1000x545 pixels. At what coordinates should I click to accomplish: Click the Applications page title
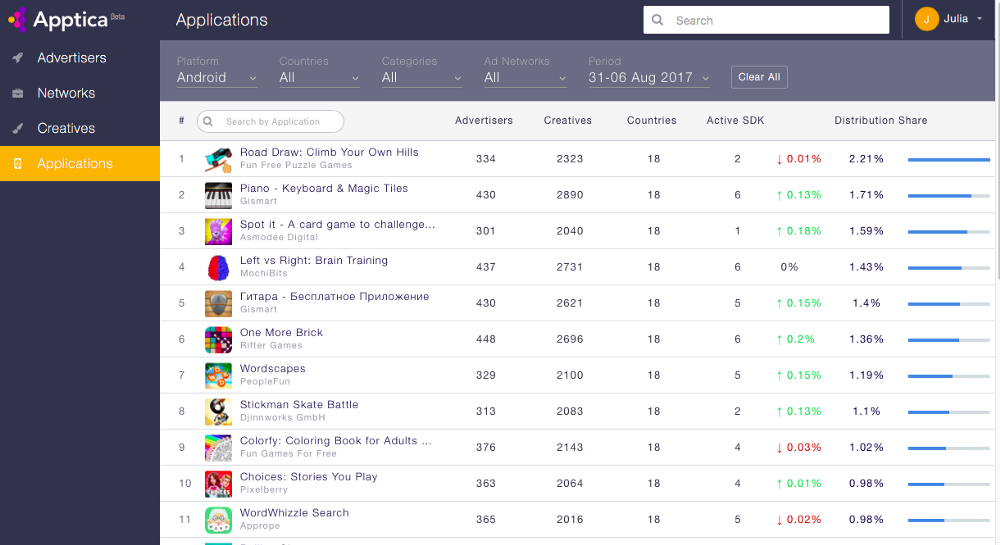pos(221,20)
